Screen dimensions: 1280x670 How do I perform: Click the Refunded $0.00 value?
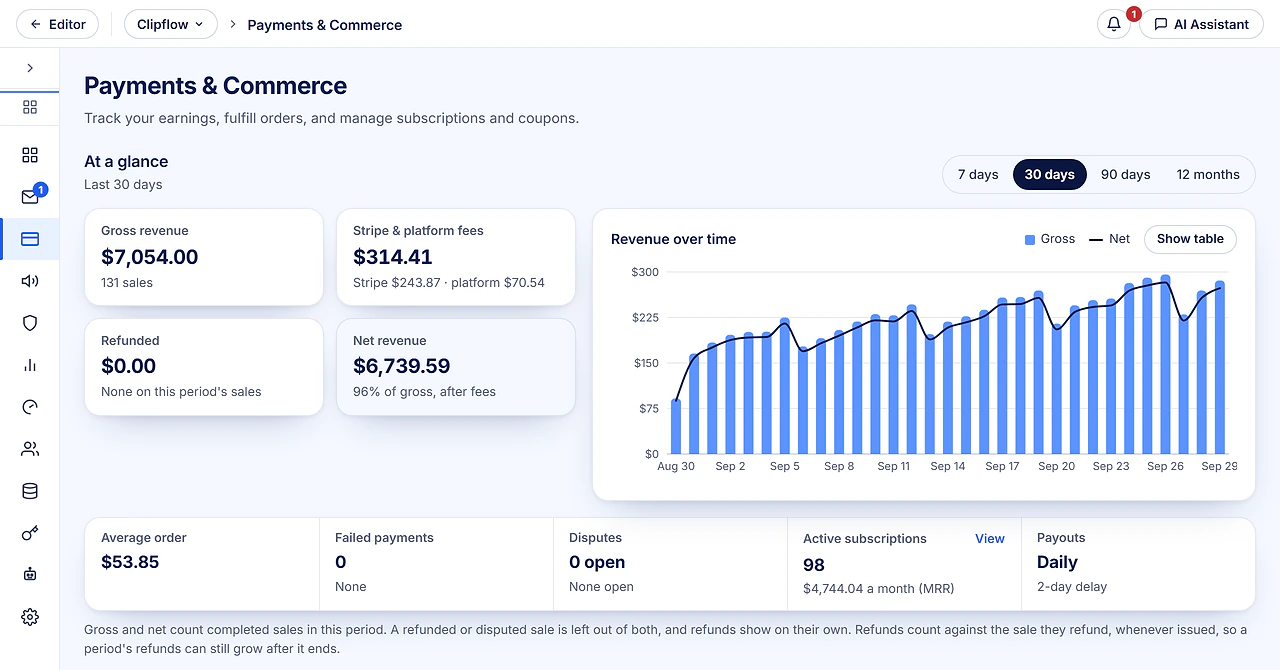pos(129,367)
